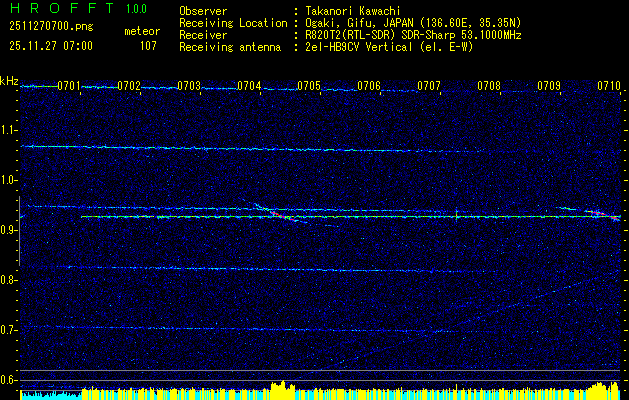
Task: Click the HROFFT title text
Action: pos(62,8)
